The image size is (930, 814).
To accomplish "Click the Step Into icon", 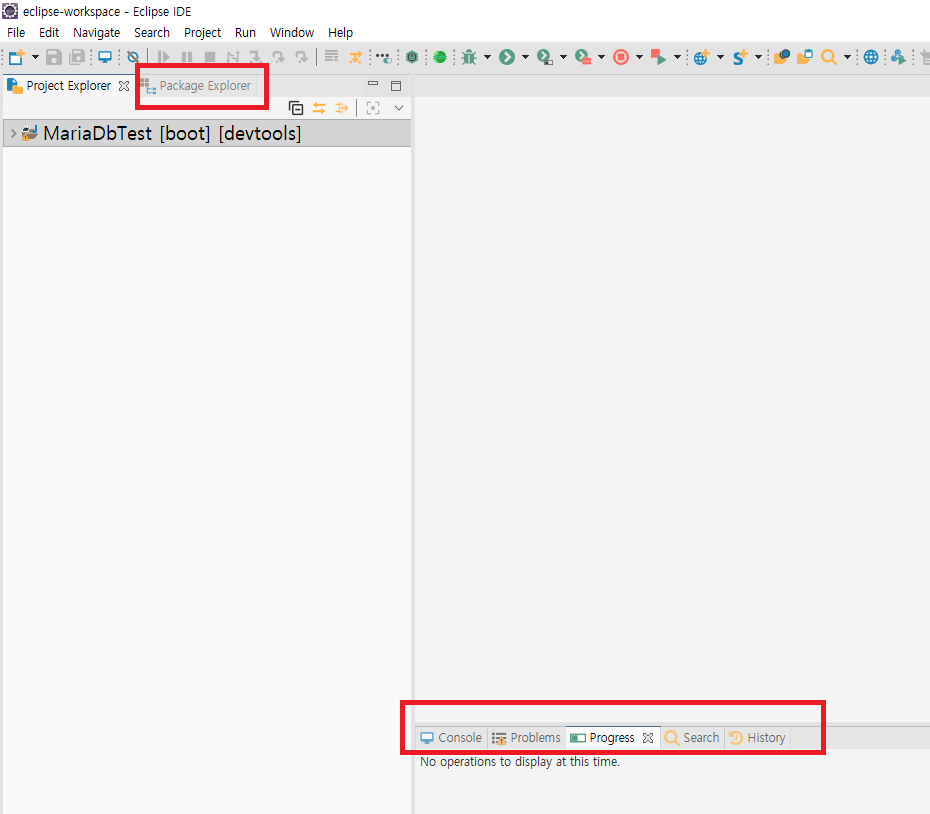I will pyautogui.click(x=256, y=57).
